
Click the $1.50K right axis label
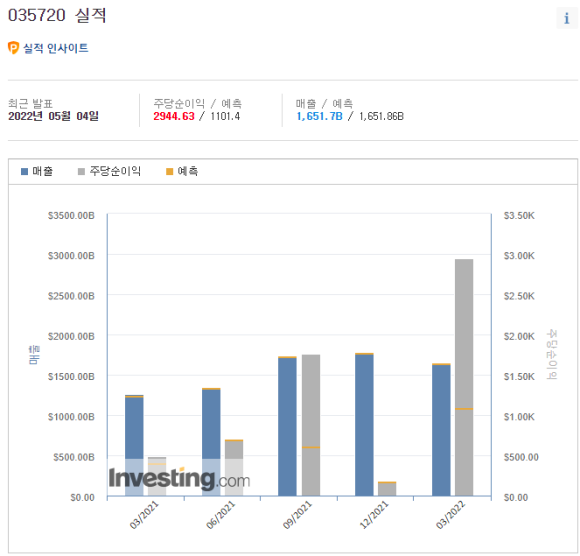(519, 377)
